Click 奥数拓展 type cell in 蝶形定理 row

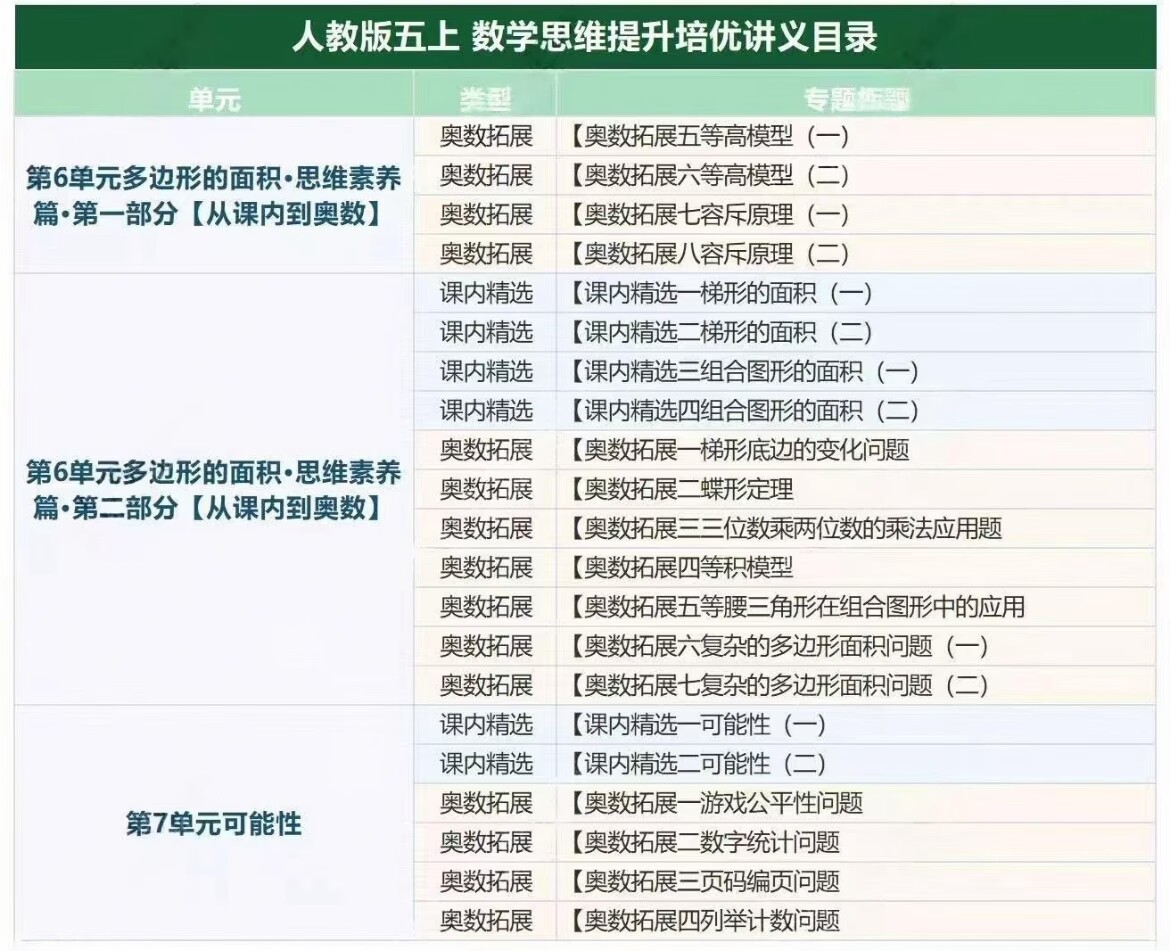click(487, 489)
